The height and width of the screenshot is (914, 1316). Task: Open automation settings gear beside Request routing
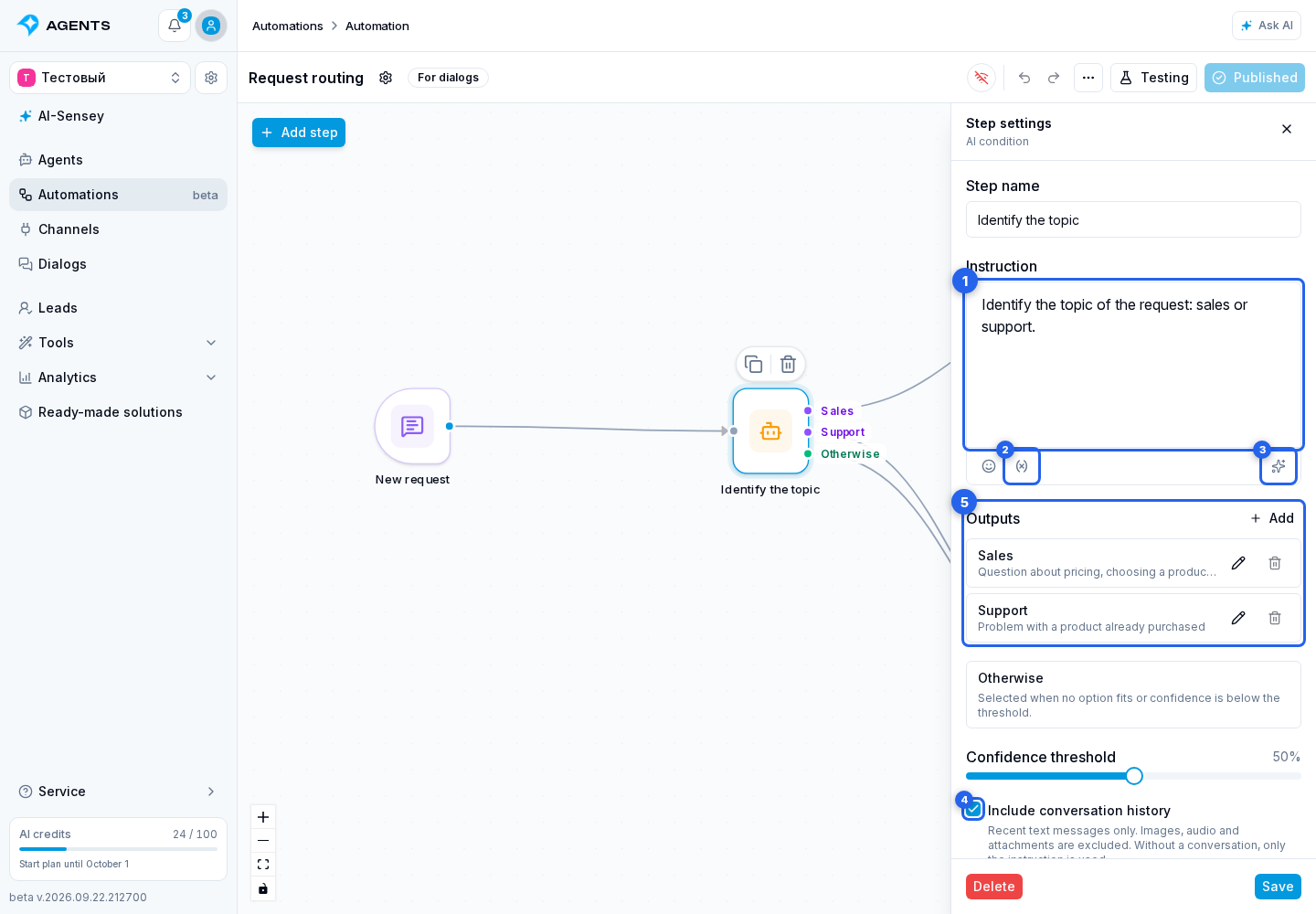coord(386,78)
